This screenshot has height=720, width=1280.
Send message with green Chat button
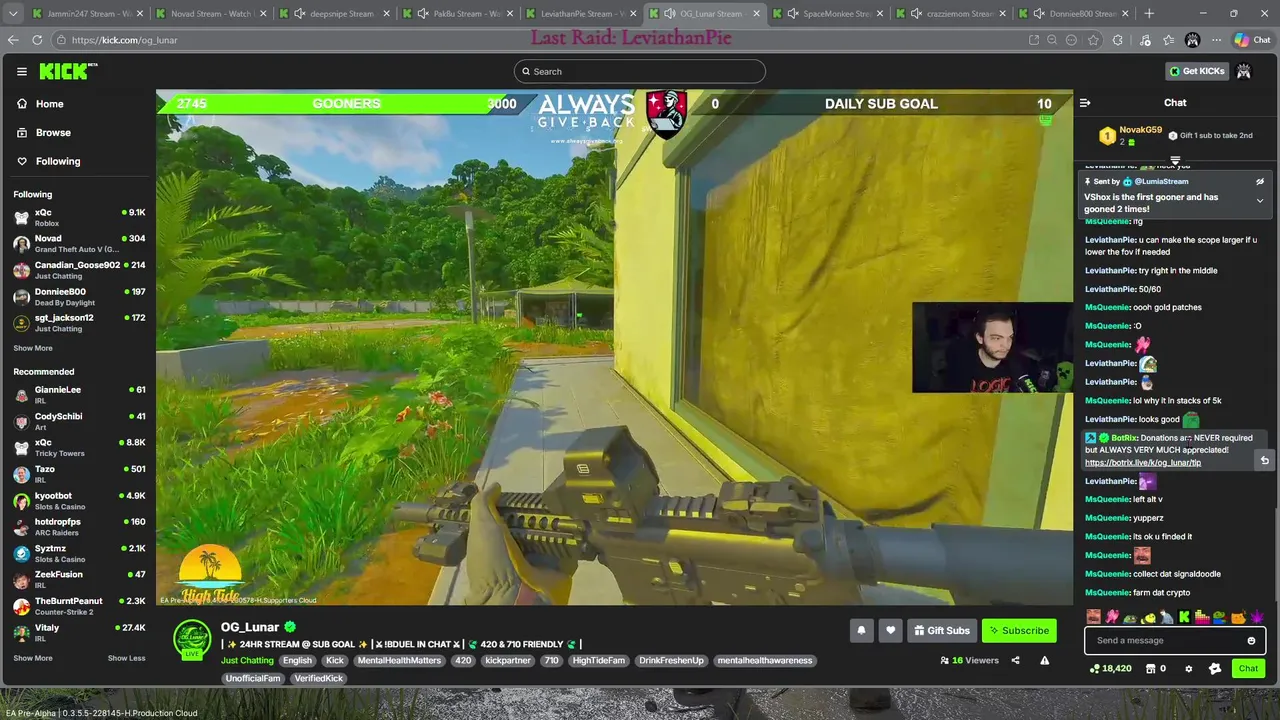click(x=1248, y=669)
